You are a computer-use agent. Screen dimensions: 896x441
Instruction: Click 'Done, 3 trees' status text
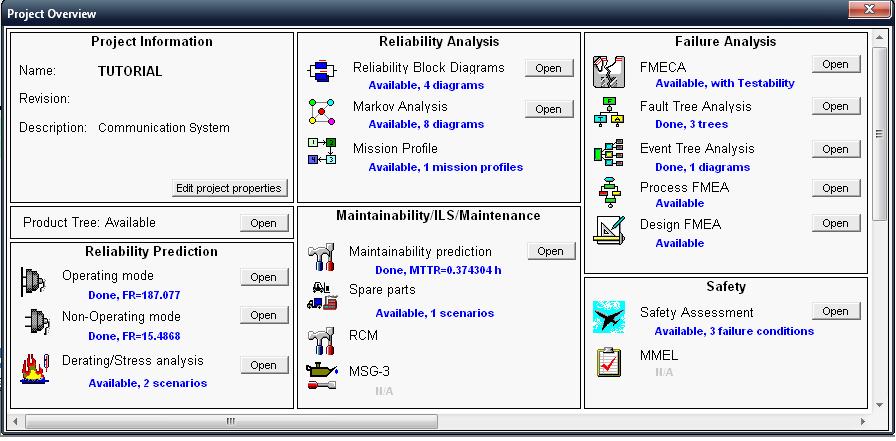tap(691, 125)
